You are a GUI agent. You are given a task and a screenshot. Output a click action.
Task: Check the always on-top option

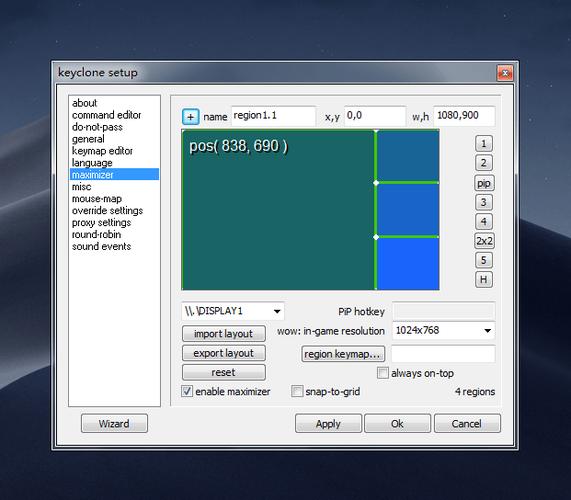click(x=383, y=373)
